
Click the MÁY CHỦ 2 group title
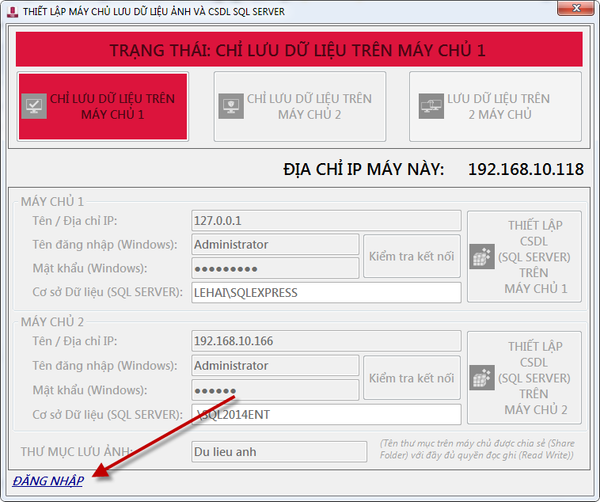[x=52, y=322]
